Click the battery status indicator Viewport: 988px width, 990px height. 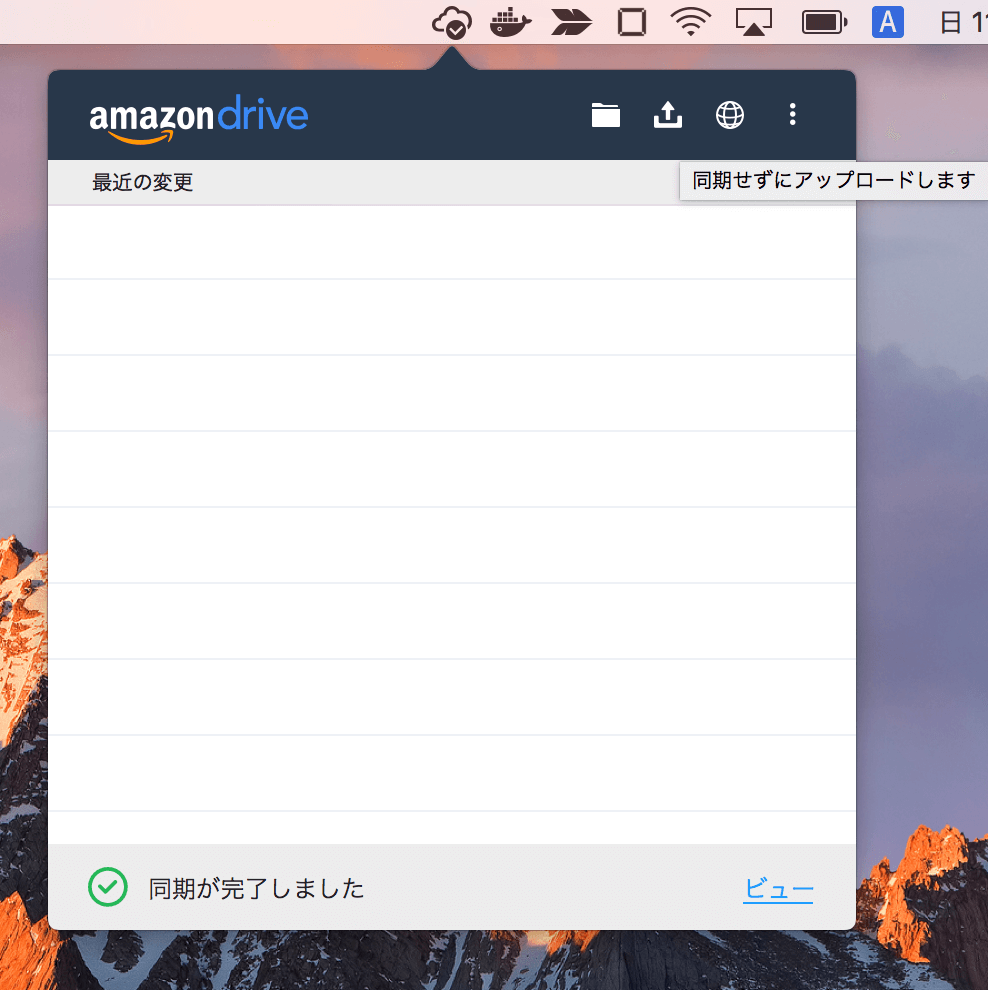point(823,21)
